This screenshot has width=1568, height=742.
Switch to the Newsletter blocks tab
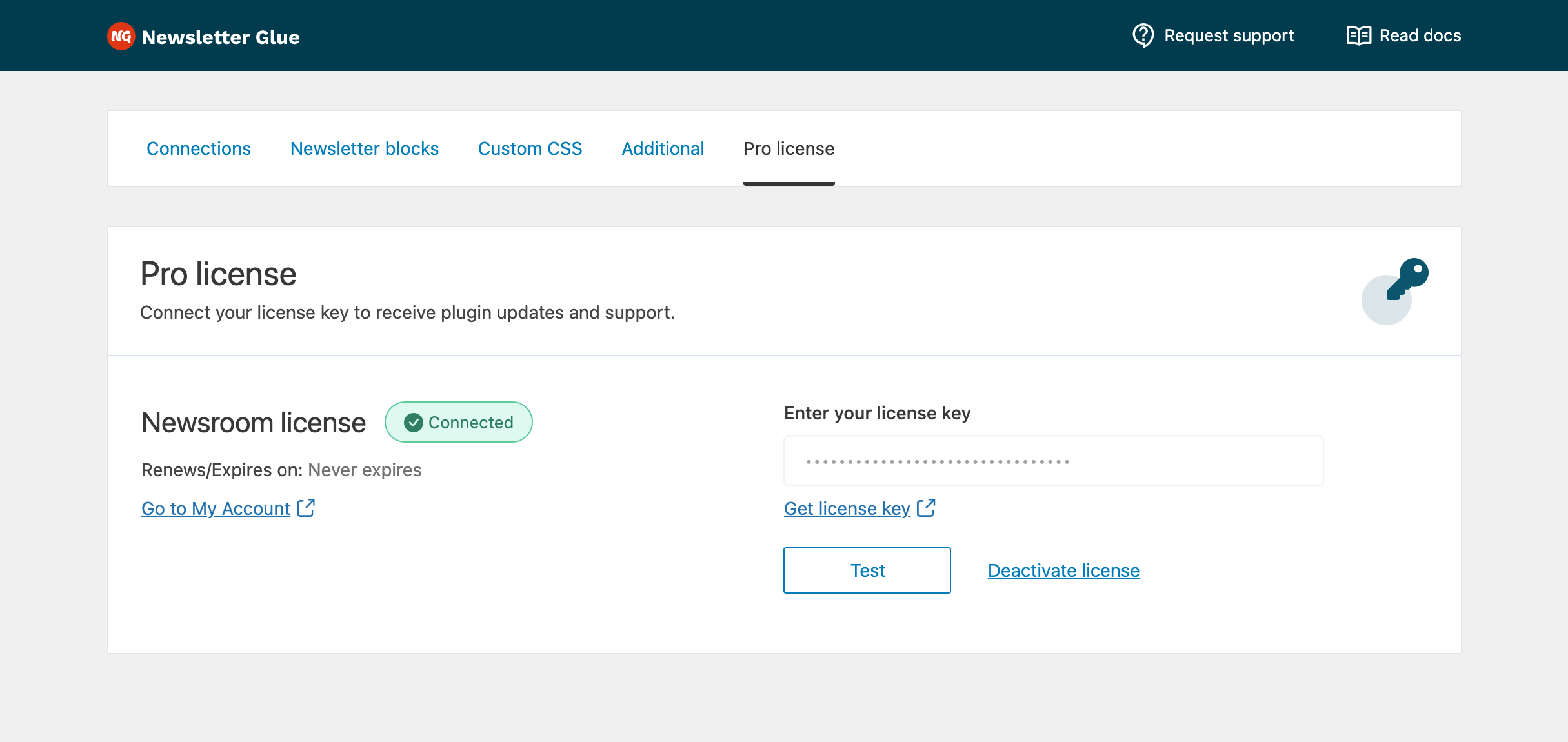(365, 148)
